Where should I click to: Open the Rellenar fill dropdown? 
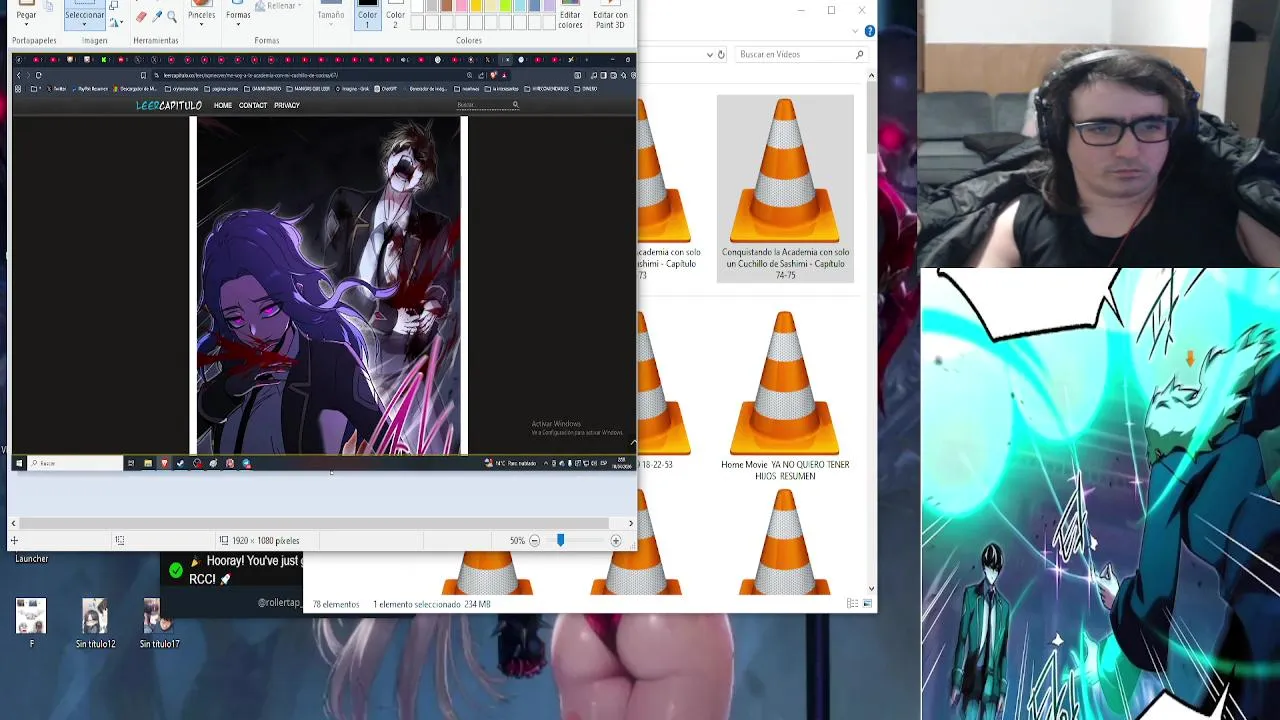pos(280,6)
